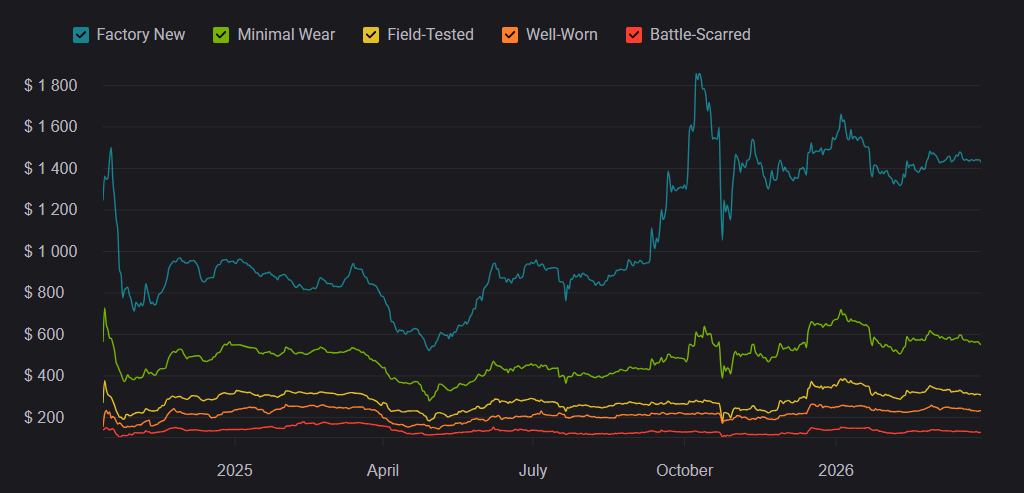This screenshot has height=493, width=1024.
Task: Select the $ 1 000 price axis label
Action: (51, 251)
